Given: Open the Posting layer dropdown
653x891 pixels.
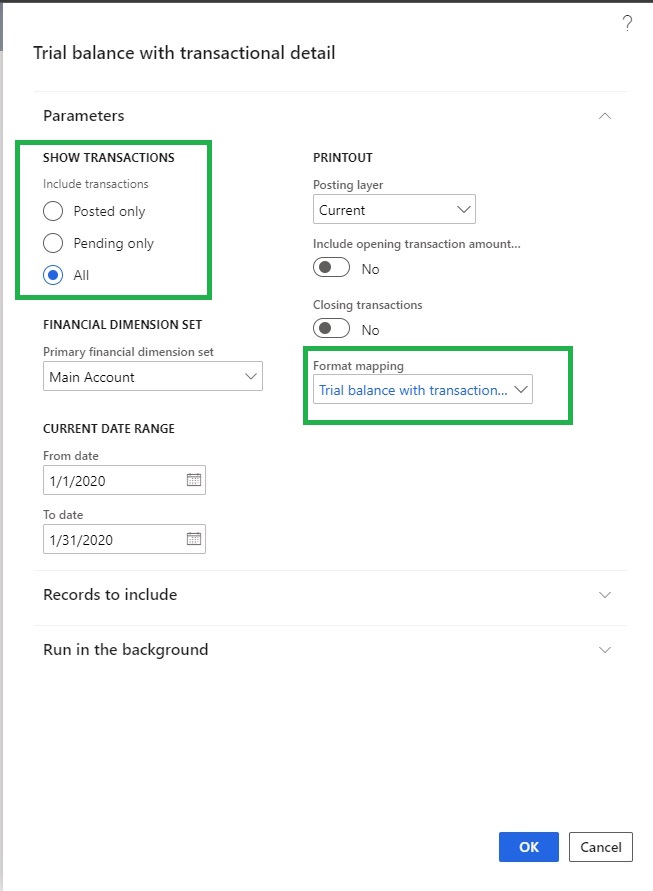Looking at the screenshot, I should tap(394, 210).
